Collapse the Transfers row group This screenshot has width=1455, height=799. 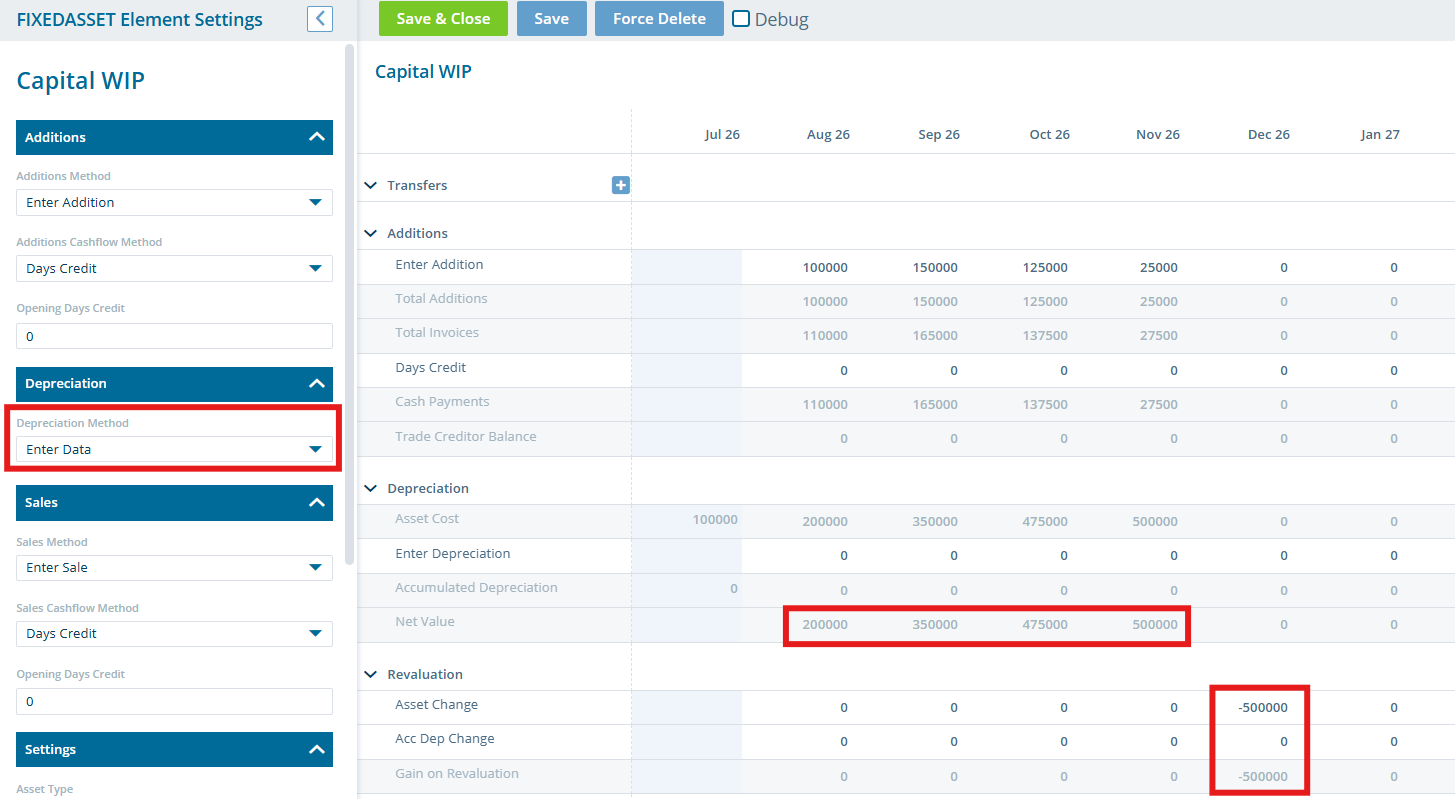371,185
